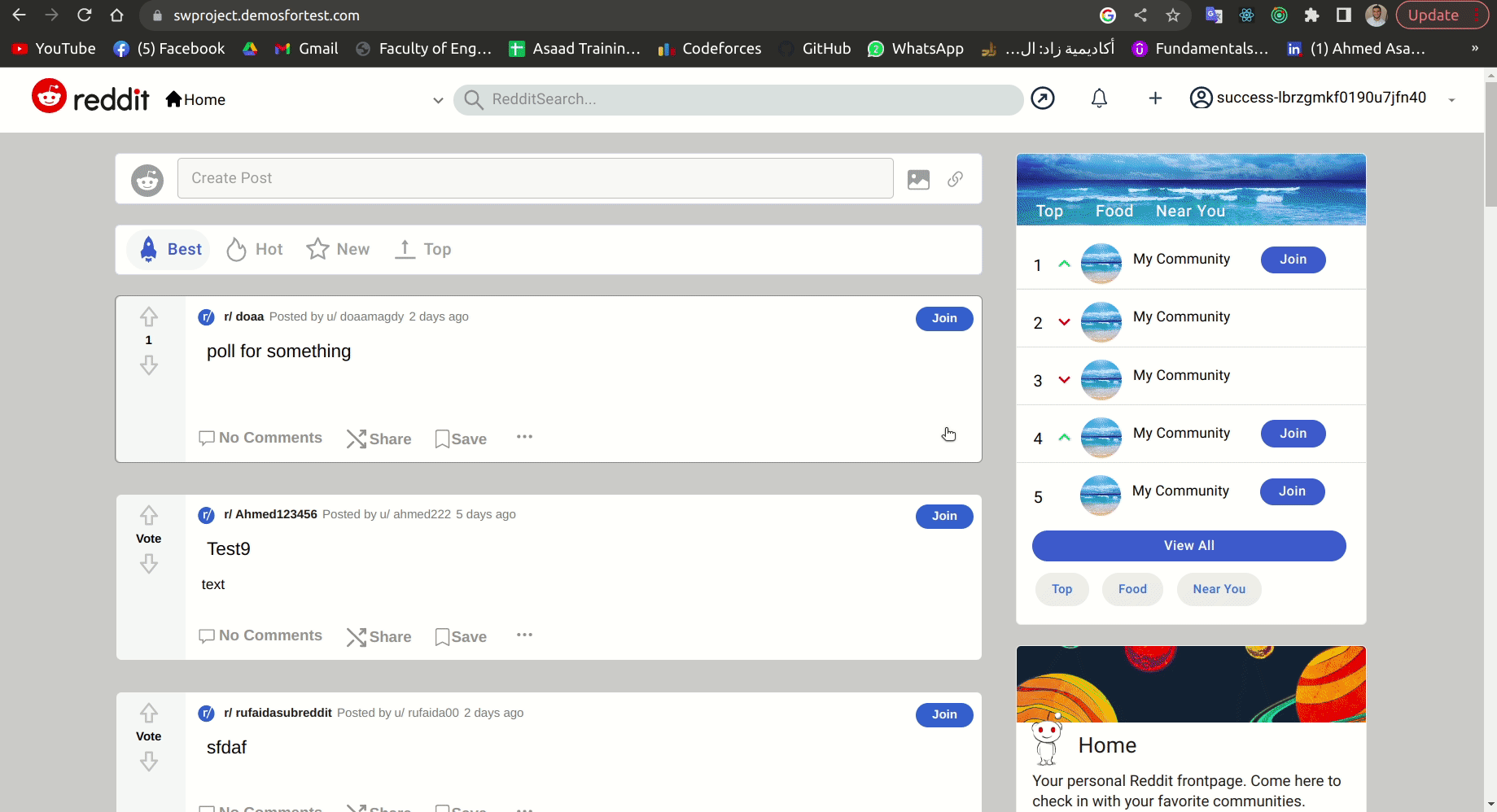This screenshot has height=812, width=1497.
Task: Focus the RedditSearch input field
Action: pyautogui.click(x=738, y=99)
